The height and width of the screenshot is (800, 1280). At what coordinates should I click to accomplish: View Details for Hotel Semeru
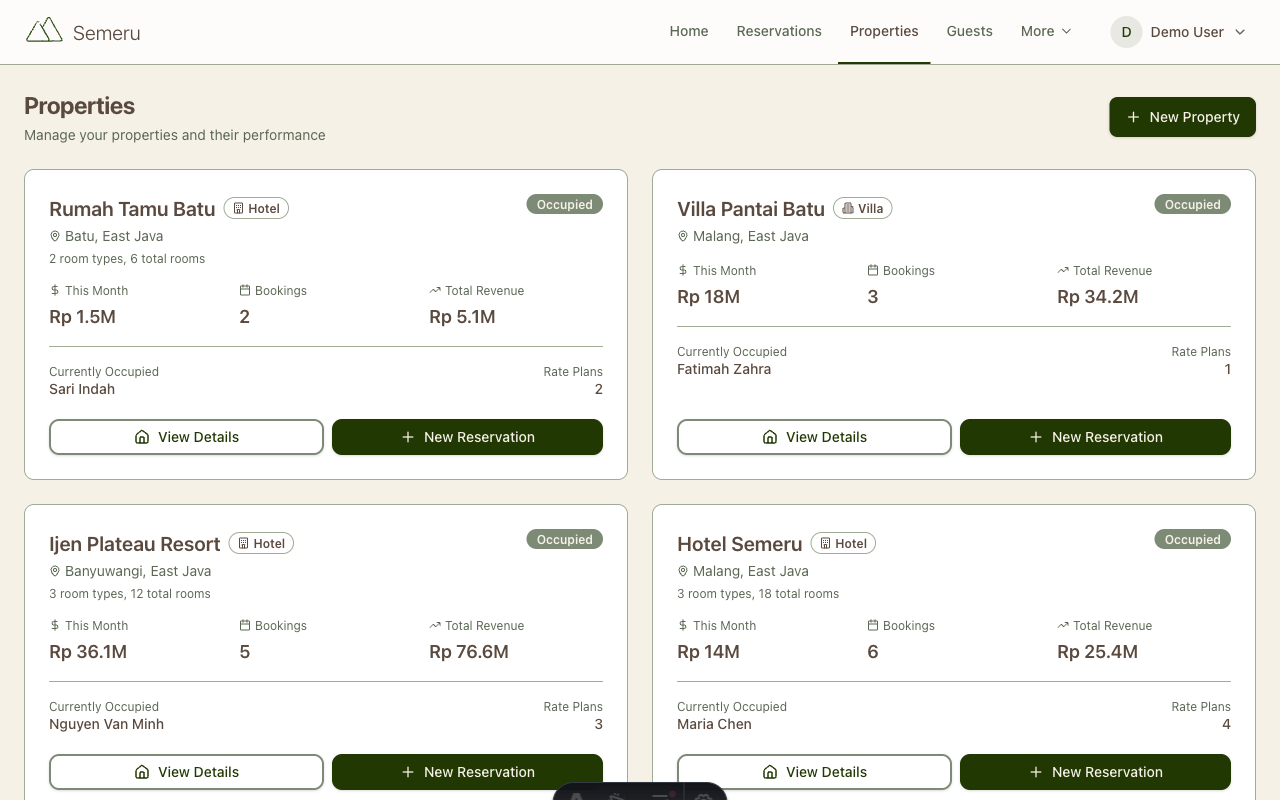pos(814,772)
